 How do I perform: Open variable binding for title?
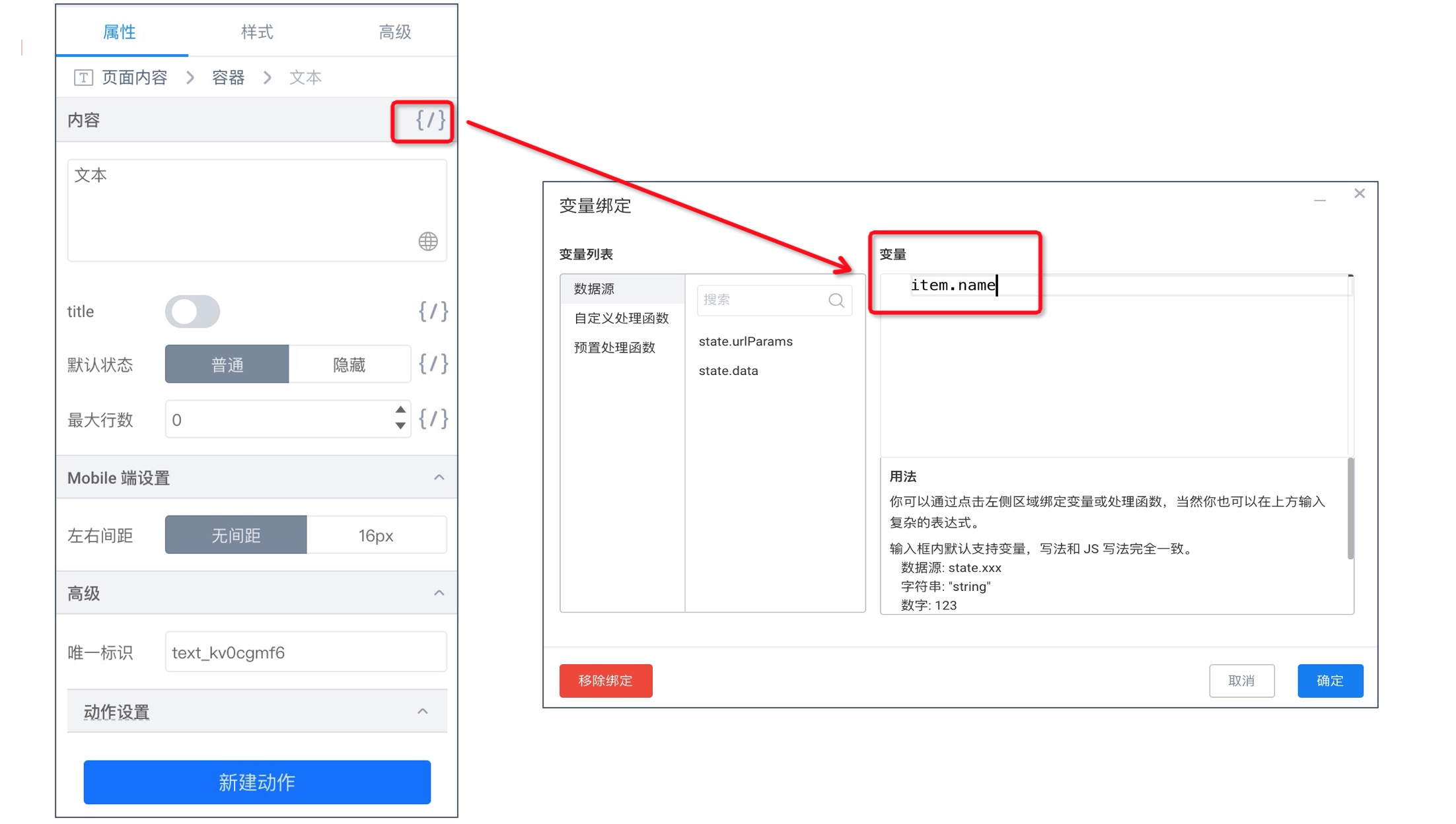pyautogui.click(x=433, y=311)
